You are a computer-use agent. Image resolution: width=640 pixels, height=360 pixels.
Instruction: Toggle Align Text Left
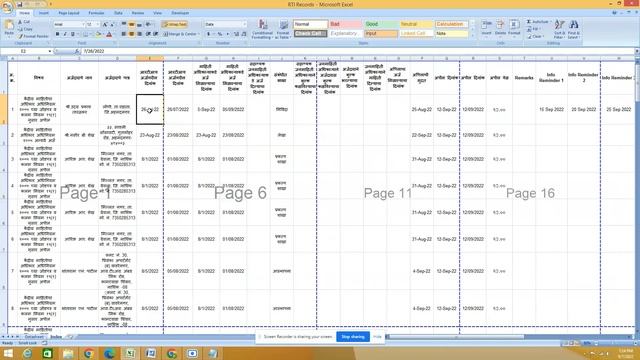pyautogui.click(x=124, y=34)
